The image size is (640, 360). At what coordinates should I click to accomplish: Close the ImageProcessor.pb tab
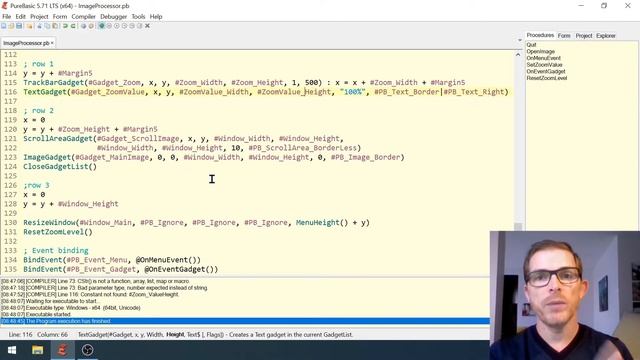tap(52, 43)
